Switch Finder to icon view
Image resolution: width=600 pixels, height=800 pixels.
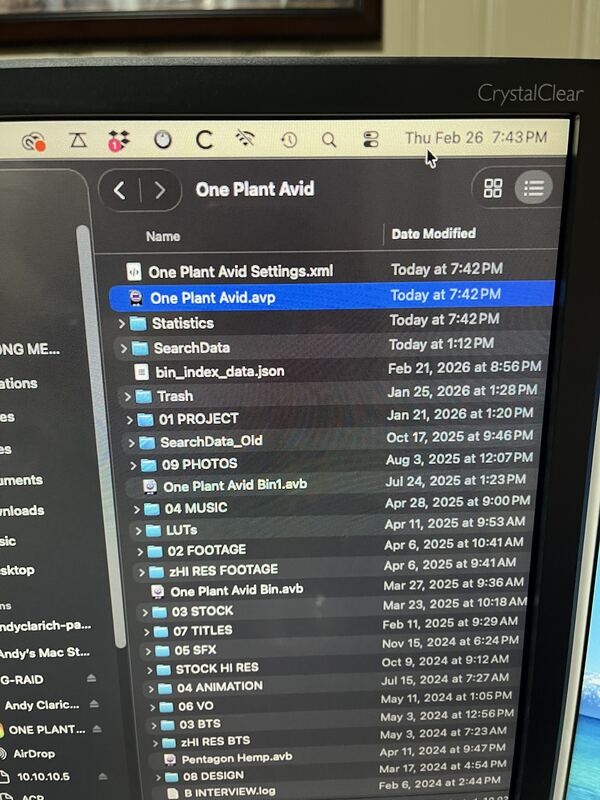point(493,188)
